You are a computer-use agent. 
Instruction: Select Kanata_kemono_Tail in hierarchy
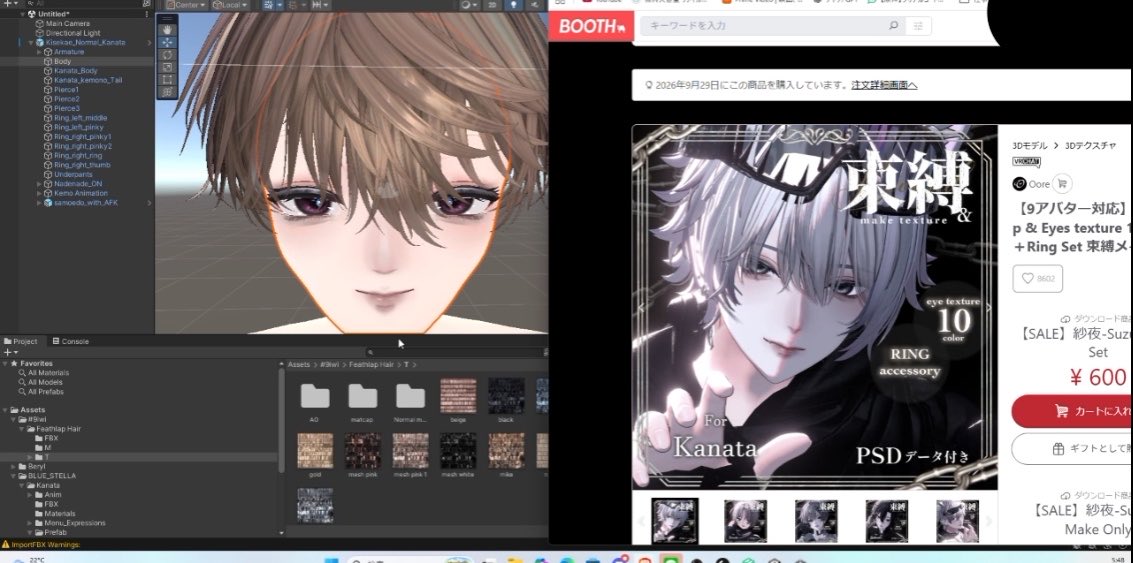(x=87, y=80)
